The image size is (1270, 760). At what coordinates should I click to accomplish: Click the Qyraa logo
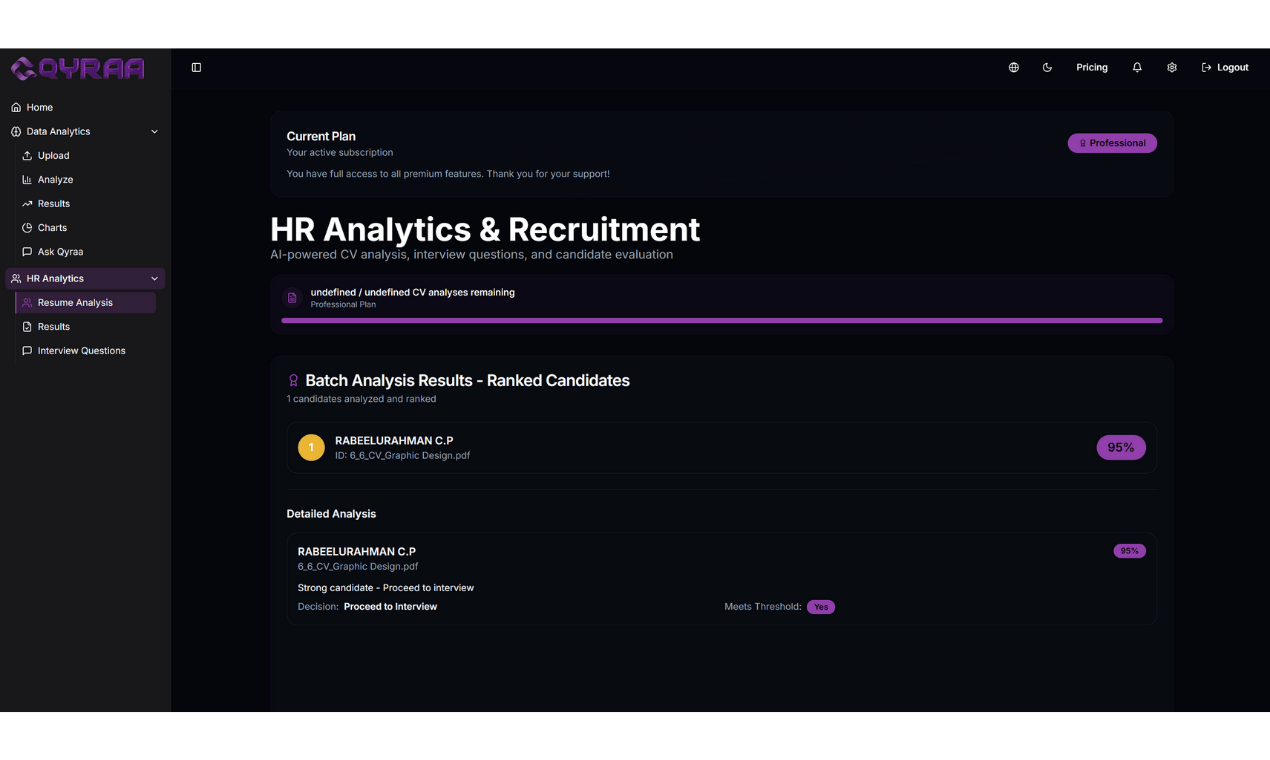coord(77,67)
